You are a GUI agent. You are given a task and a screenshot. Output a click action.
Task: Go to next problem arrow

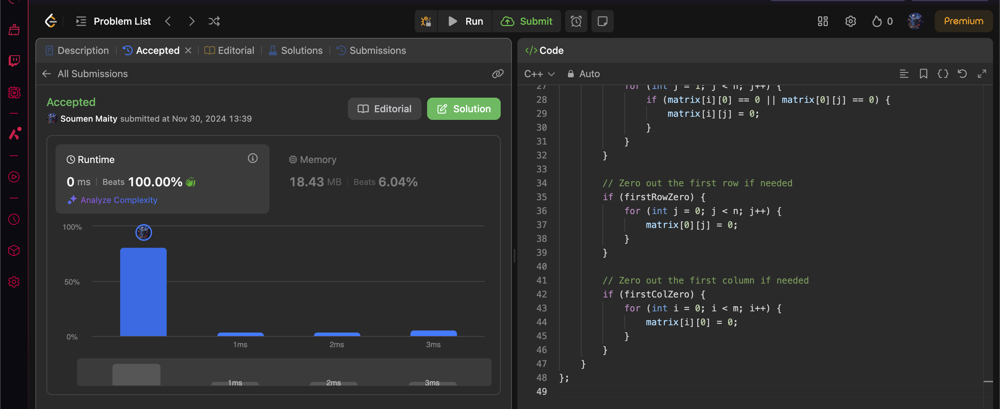[191, 21]
